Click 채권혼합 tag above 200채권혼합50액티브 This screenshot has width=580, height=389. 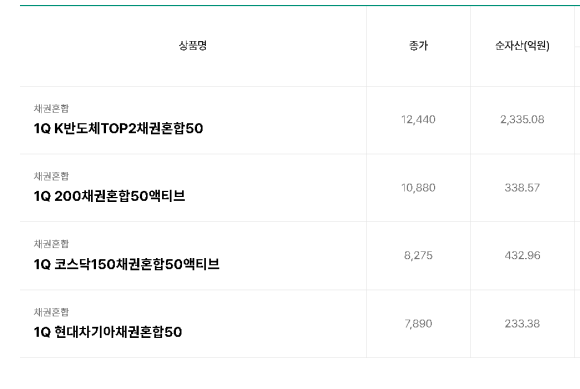point(51,176)
